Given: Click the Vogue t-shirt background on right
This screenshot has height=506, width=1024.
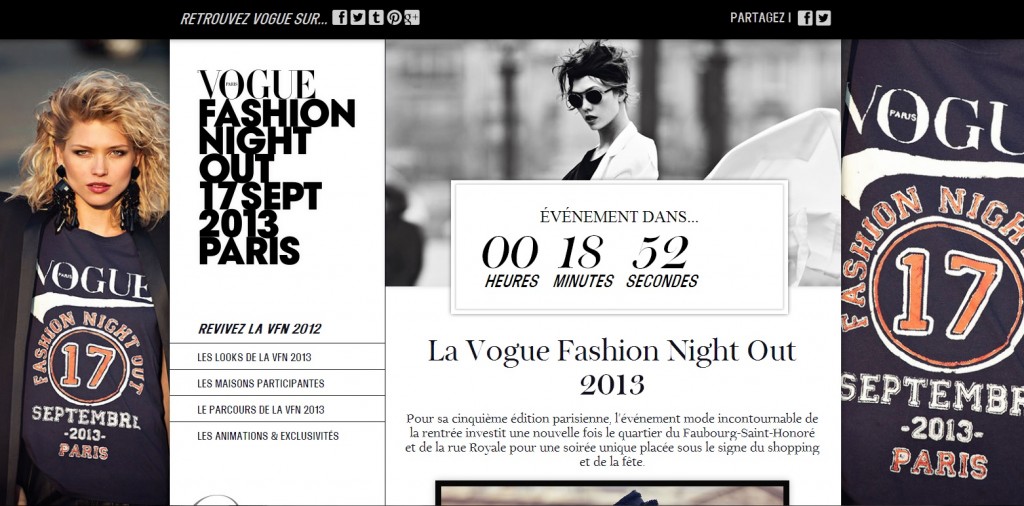Looking at the screenshot, I should coord(933,273).
